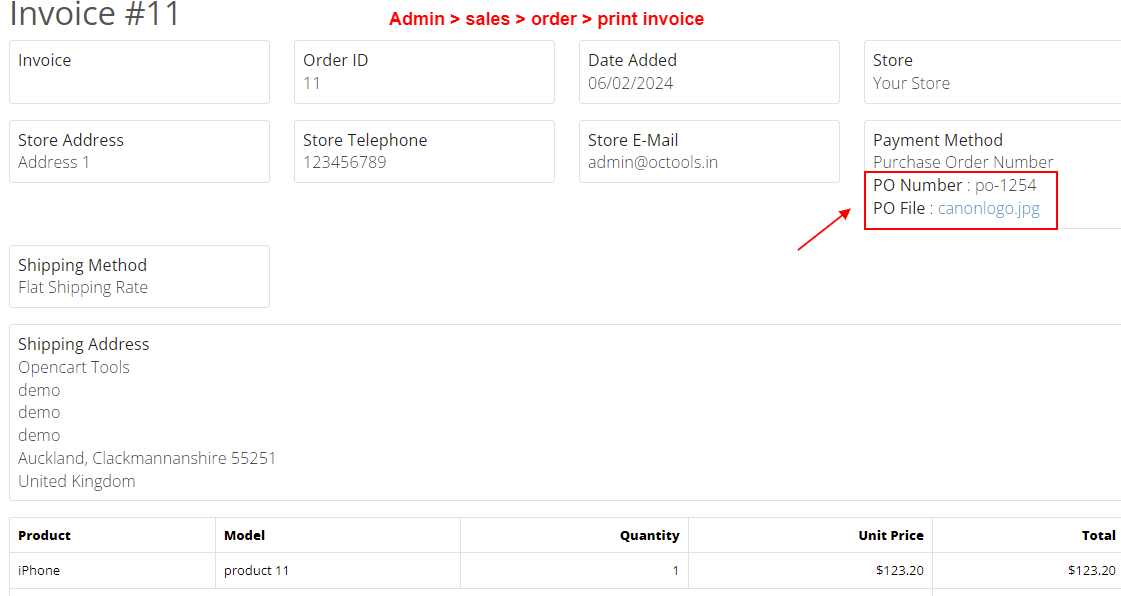Screen dimensions: 1121x596
Task: Click the Invoice #11 heading
Action: tap(94, 14)
